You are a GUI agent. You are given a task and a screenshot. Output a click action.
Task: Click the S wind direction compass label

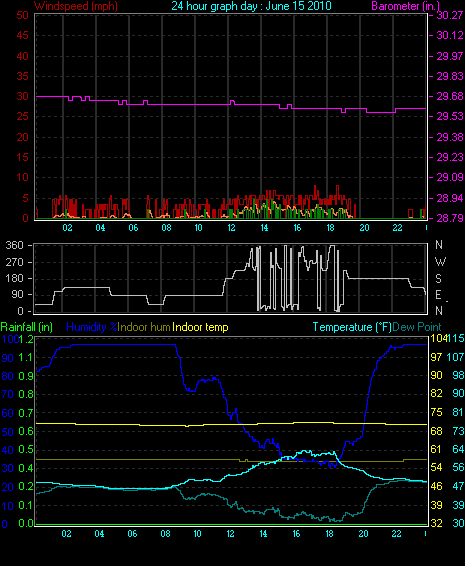[x=438, y=278]
